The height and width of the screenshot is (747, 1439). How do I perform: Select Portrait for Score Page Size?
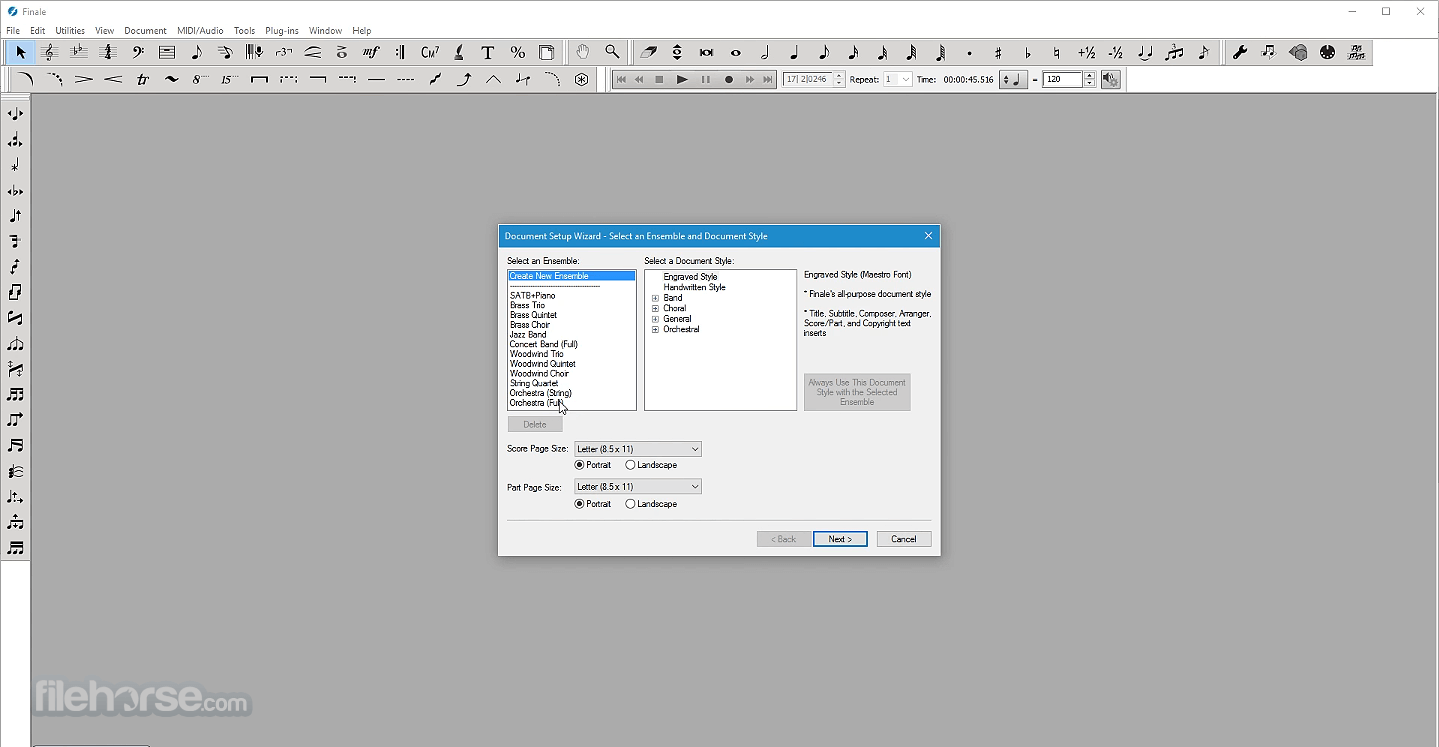(x=593, y=465)
